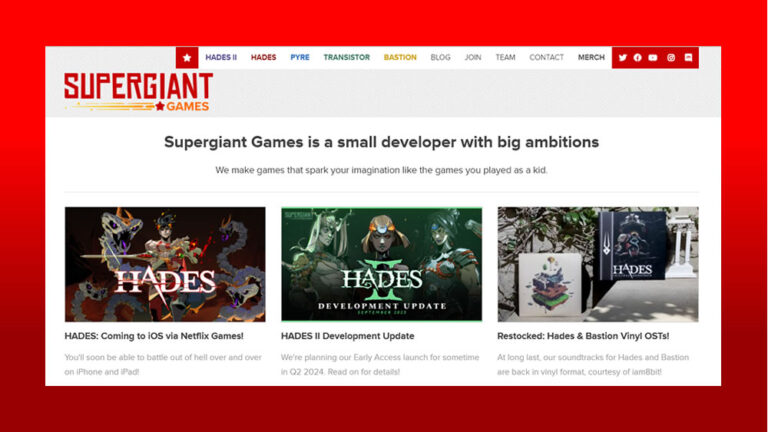
Task: Go to the PYRE page
Action: tap(300, 57)
